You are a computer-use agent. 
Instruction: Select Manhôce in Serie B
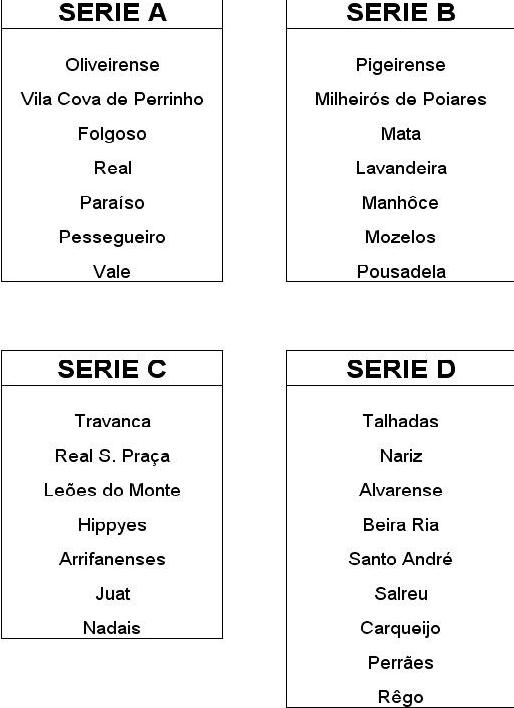(x=400, y=202)
